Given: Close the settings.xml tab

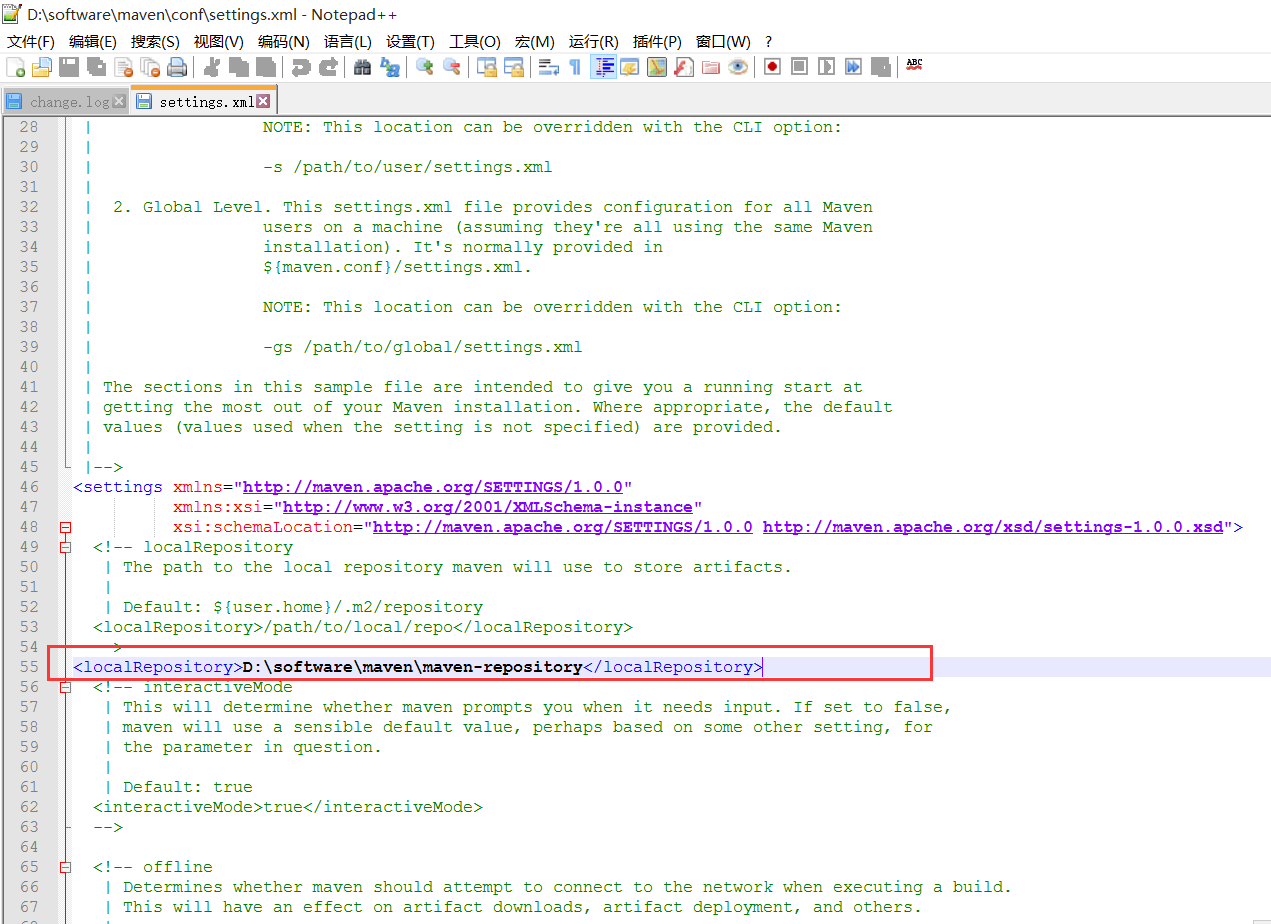Looking at the screenshot, I should (x=263, y=101).
